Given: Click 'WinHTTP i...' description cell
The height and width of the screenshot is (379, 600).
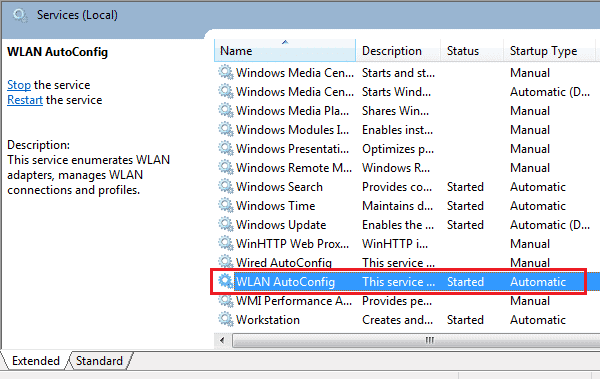Looking at the screenshot, I should (395, 243).
